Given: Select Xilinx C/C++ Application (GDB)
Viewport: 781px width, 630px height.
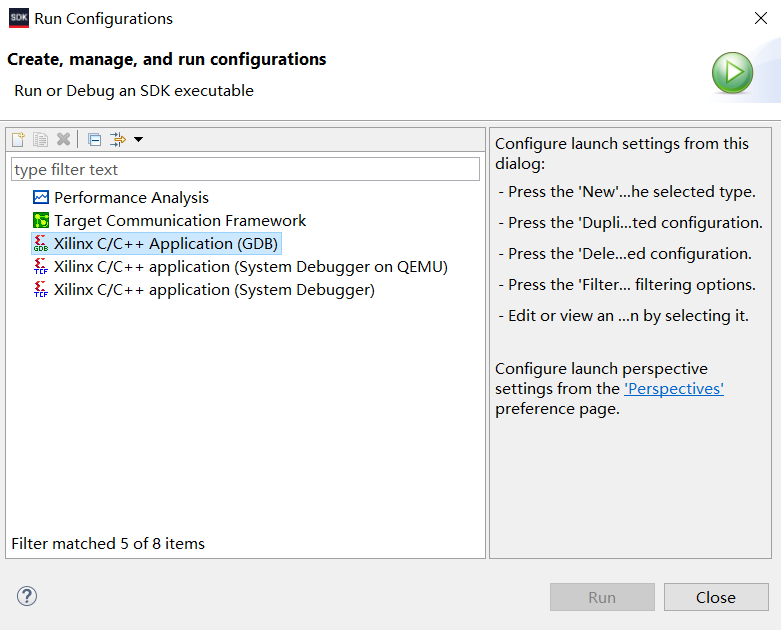Looking at the screenshot, I should point(166,244).
